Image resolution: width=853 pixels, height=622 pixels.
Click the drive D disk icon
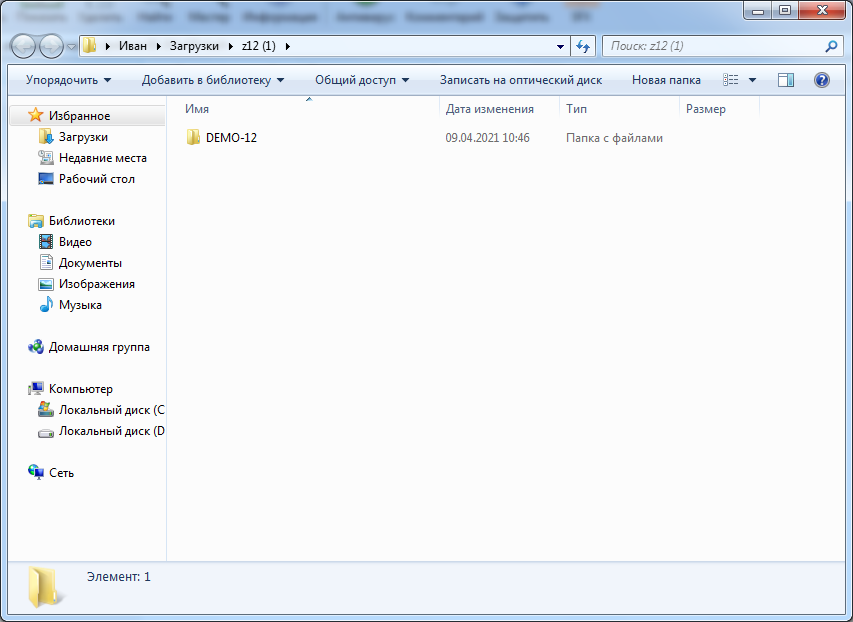(46, 433)
